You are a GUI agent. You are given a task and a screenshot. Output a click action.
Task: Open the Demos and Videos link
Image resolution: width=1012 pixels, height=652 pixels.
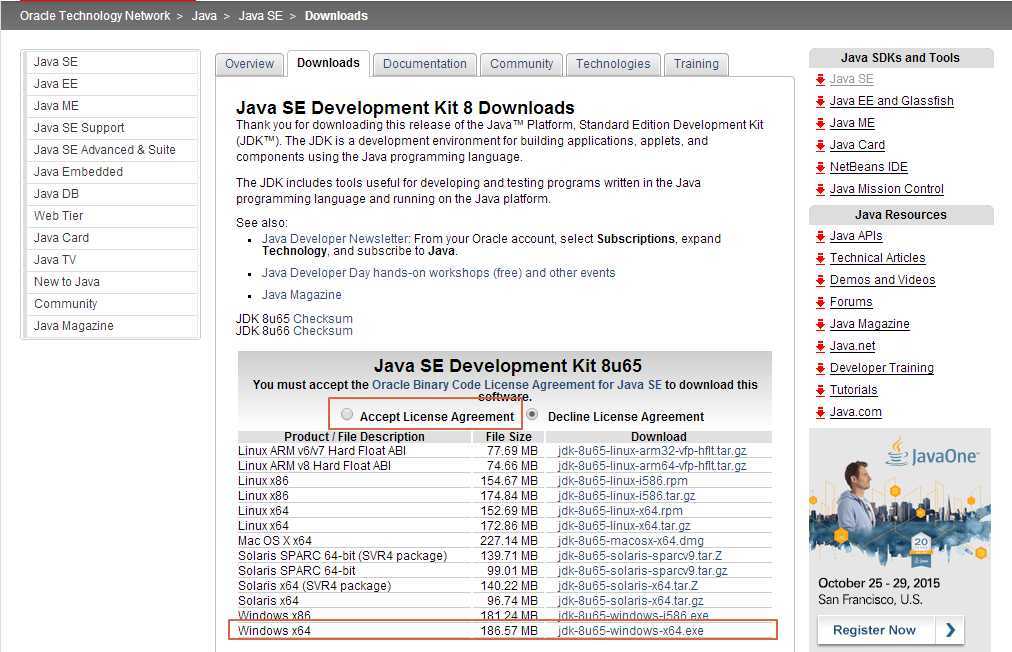[x=882, y=280]
